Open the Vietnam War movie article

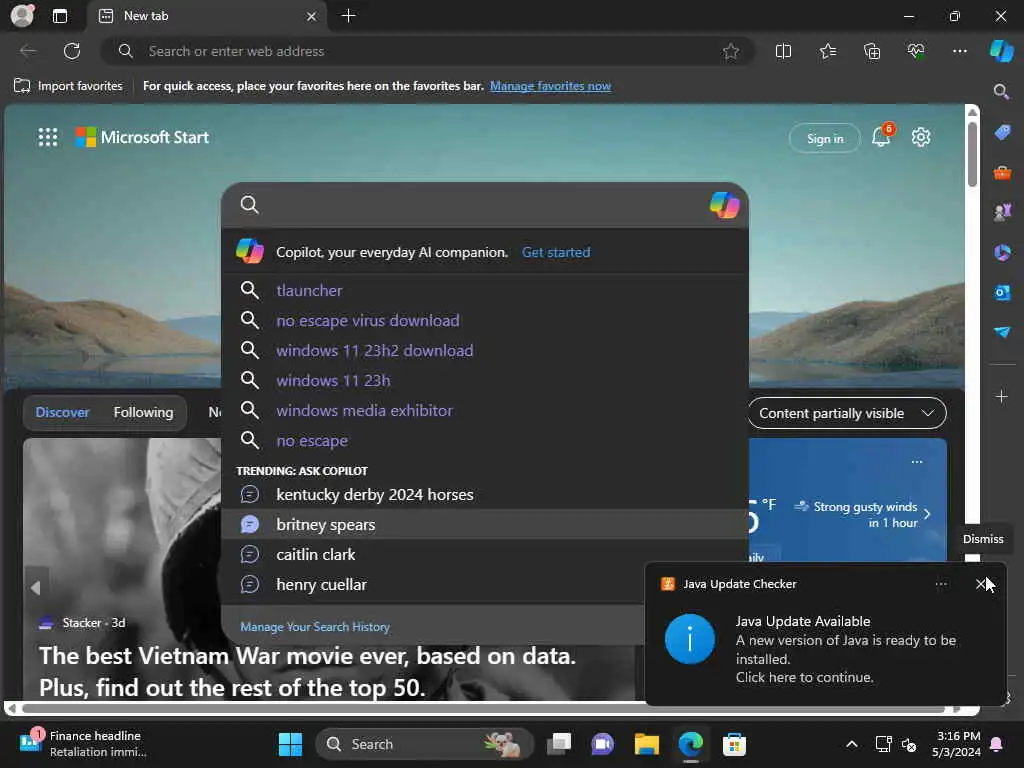click(307, 671)
